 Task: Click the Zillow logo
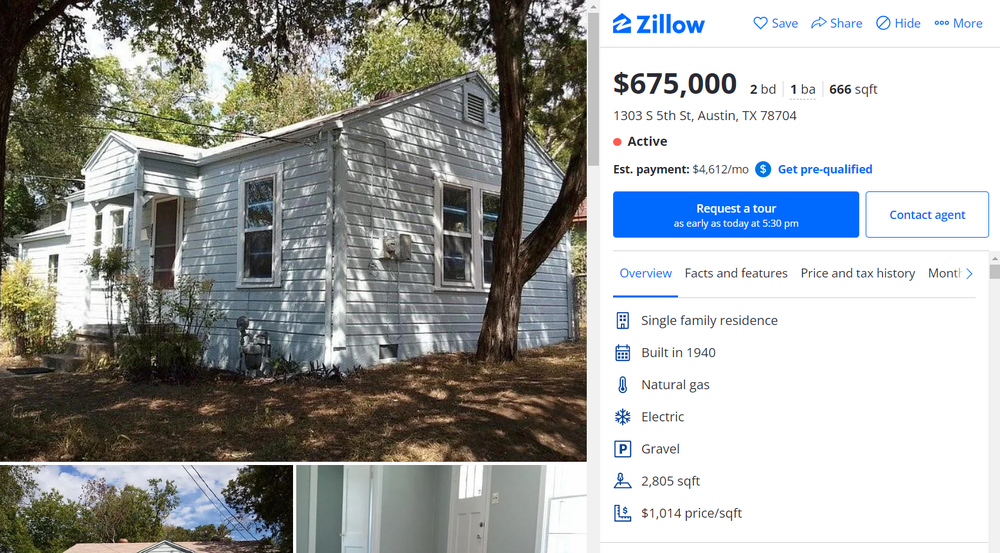658,24
